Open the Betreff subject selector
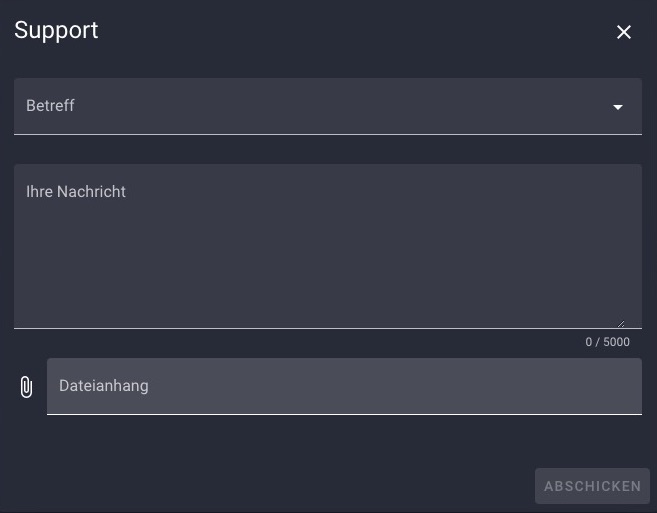The image size is (657, 513). point(328,106)
